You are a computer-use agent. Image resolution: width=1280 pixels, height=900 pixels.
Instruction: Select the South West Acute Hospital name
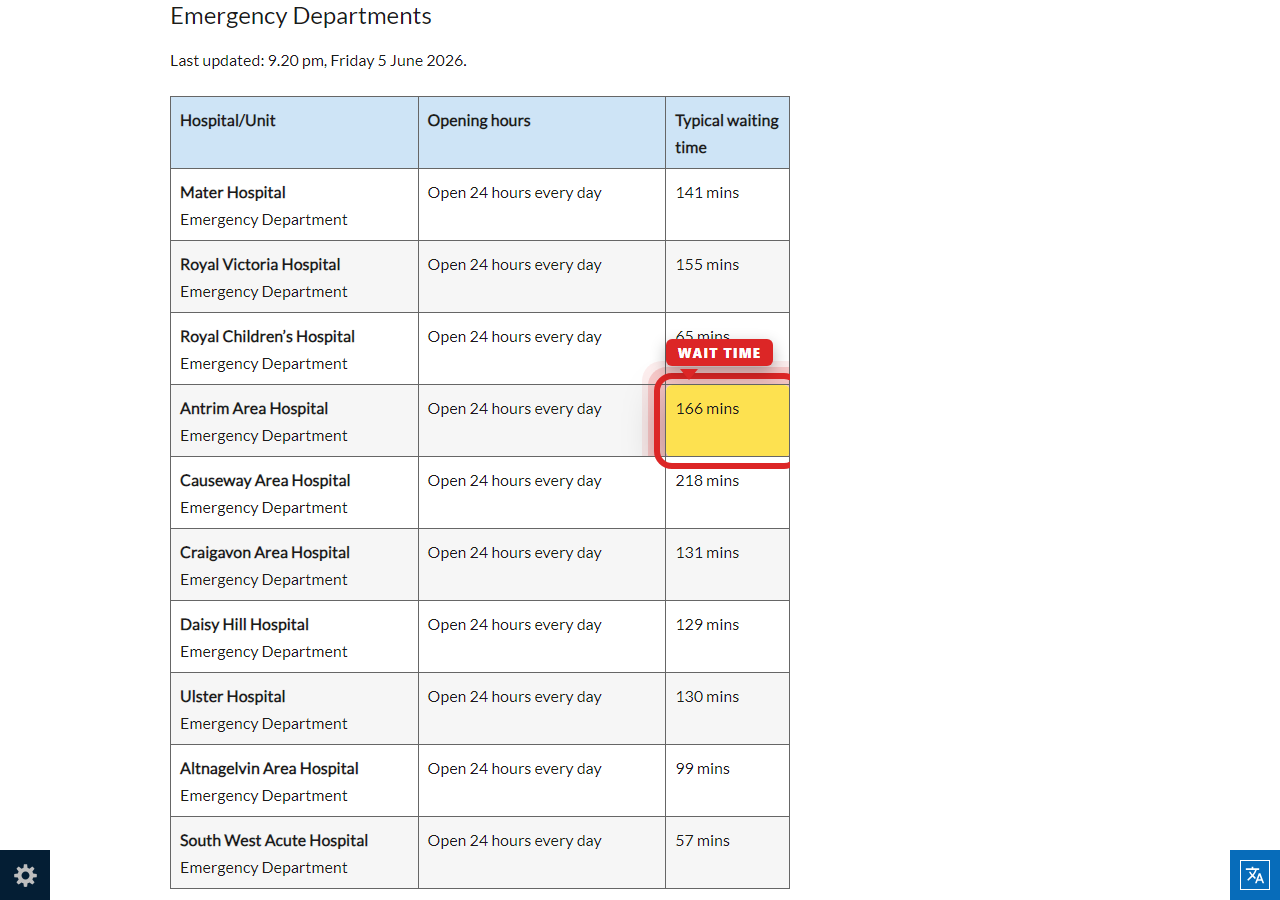coord(274,840)
